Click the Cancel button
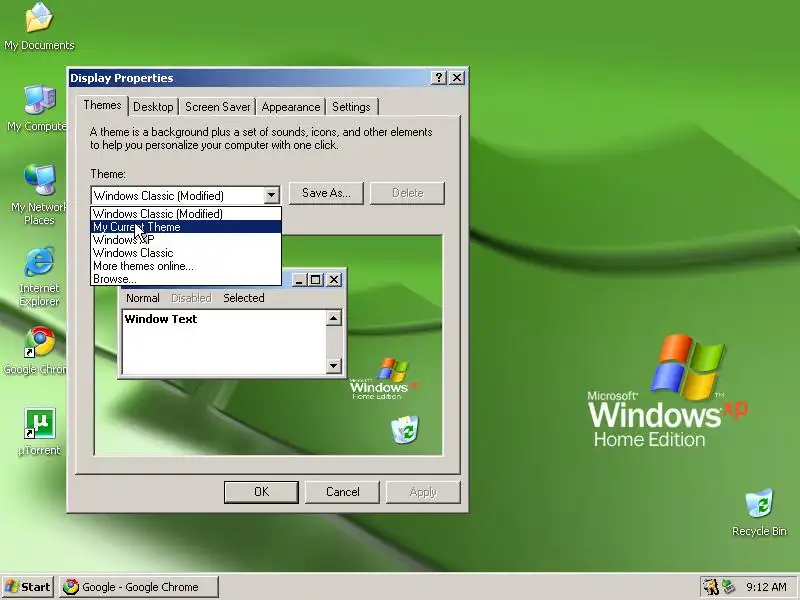This screenshot has width=800, height=600. point(342,492)
